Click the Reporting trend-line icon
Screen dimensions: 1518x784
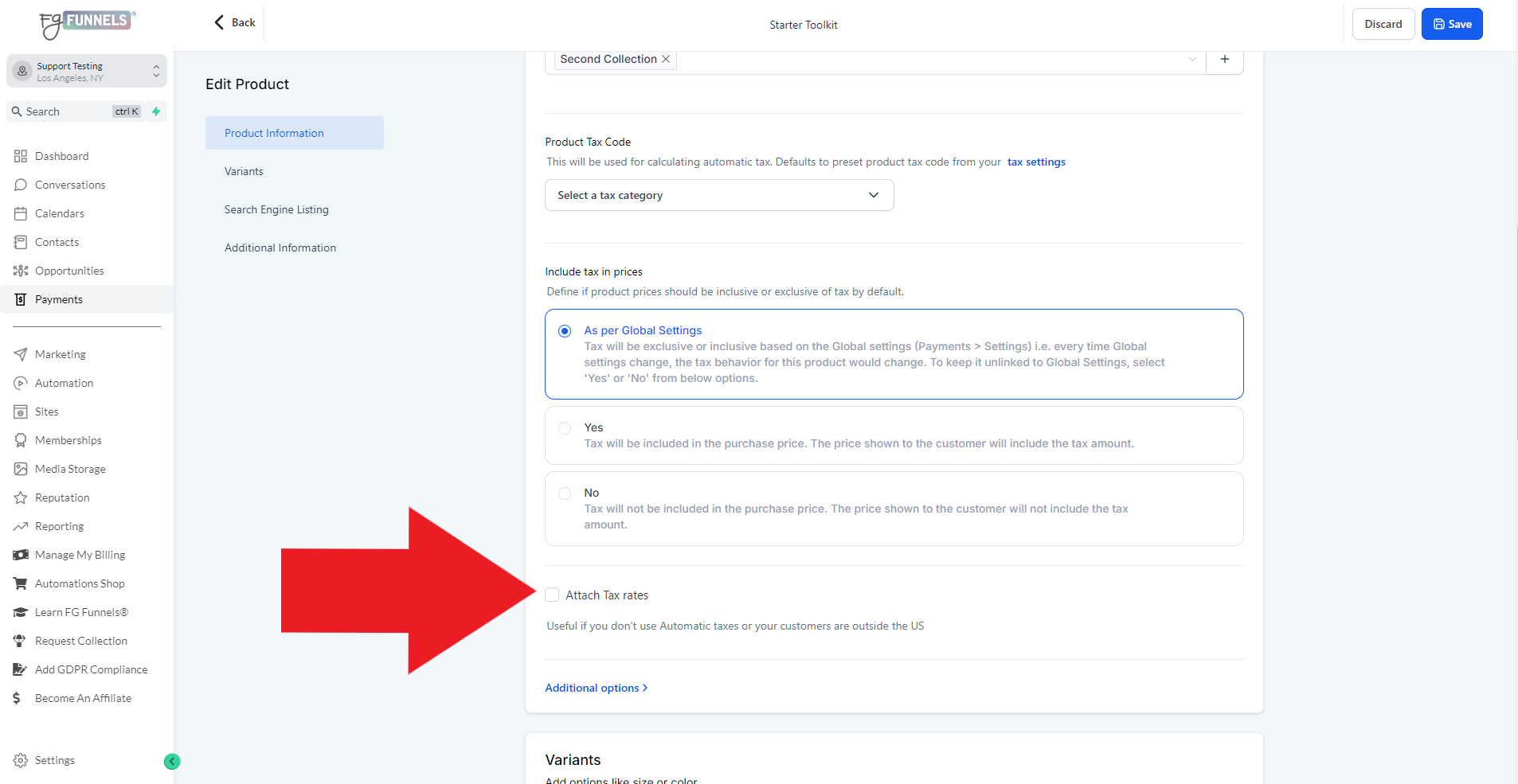click(21, 526)
